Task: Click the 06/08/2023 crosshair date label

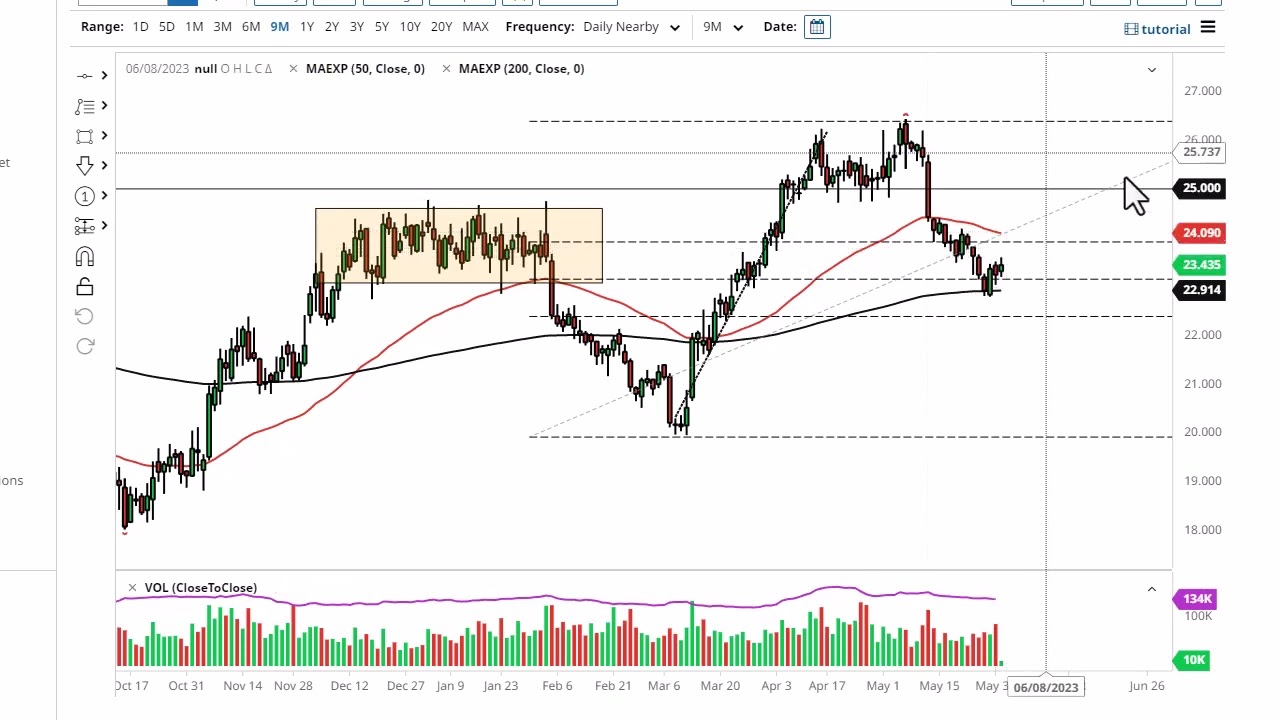Action: (x=1046, y=687)
